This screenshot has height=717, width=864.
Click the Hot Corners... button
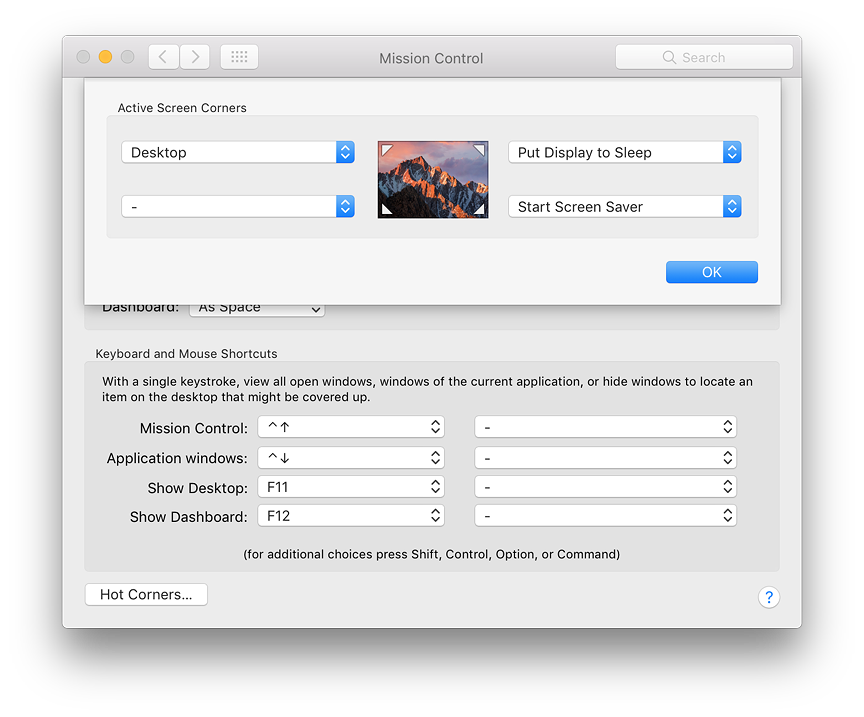(146, 595)
